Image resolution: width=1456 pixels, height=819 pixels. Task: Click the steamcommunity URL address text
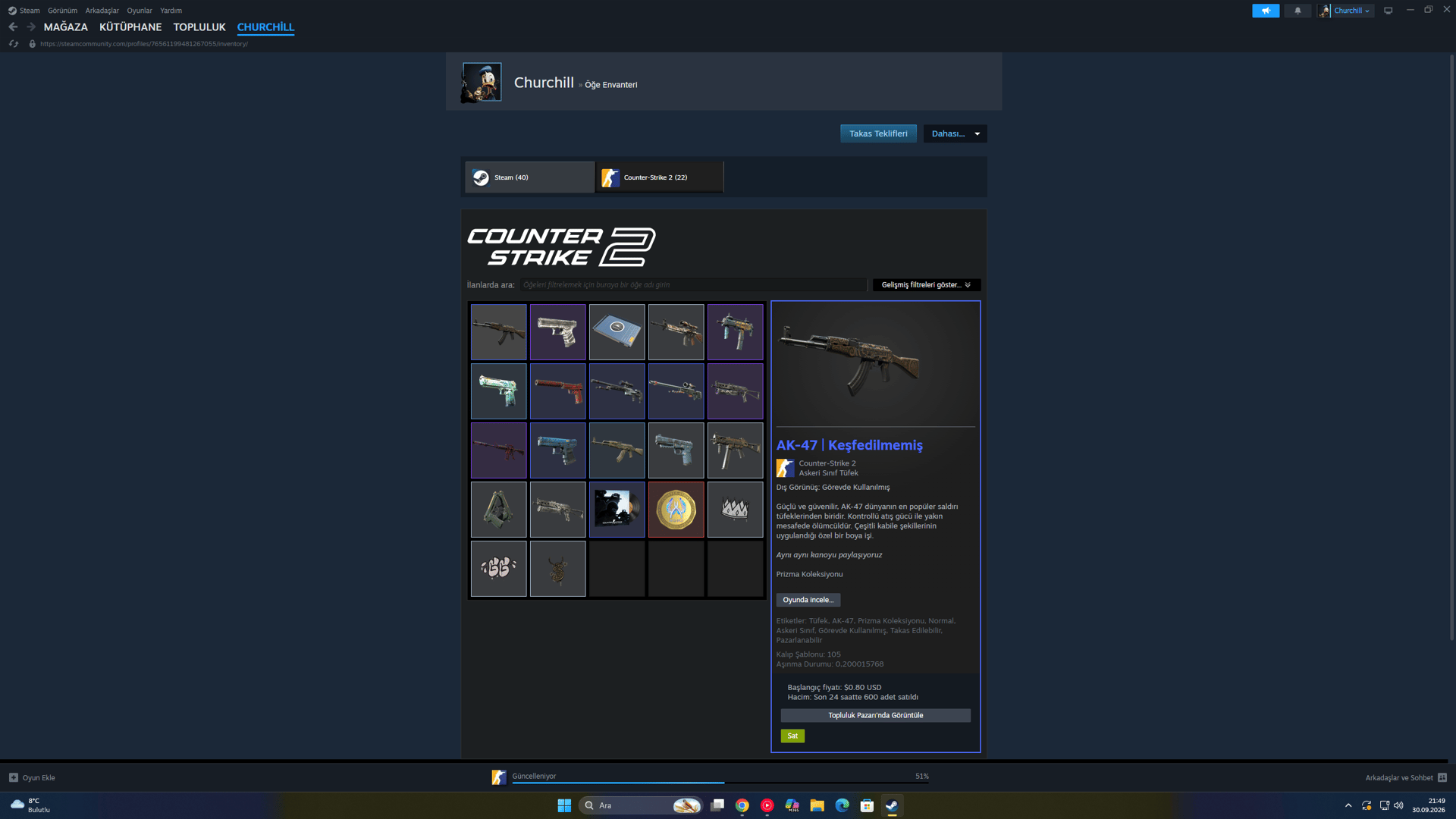click(x=144, y=44)
